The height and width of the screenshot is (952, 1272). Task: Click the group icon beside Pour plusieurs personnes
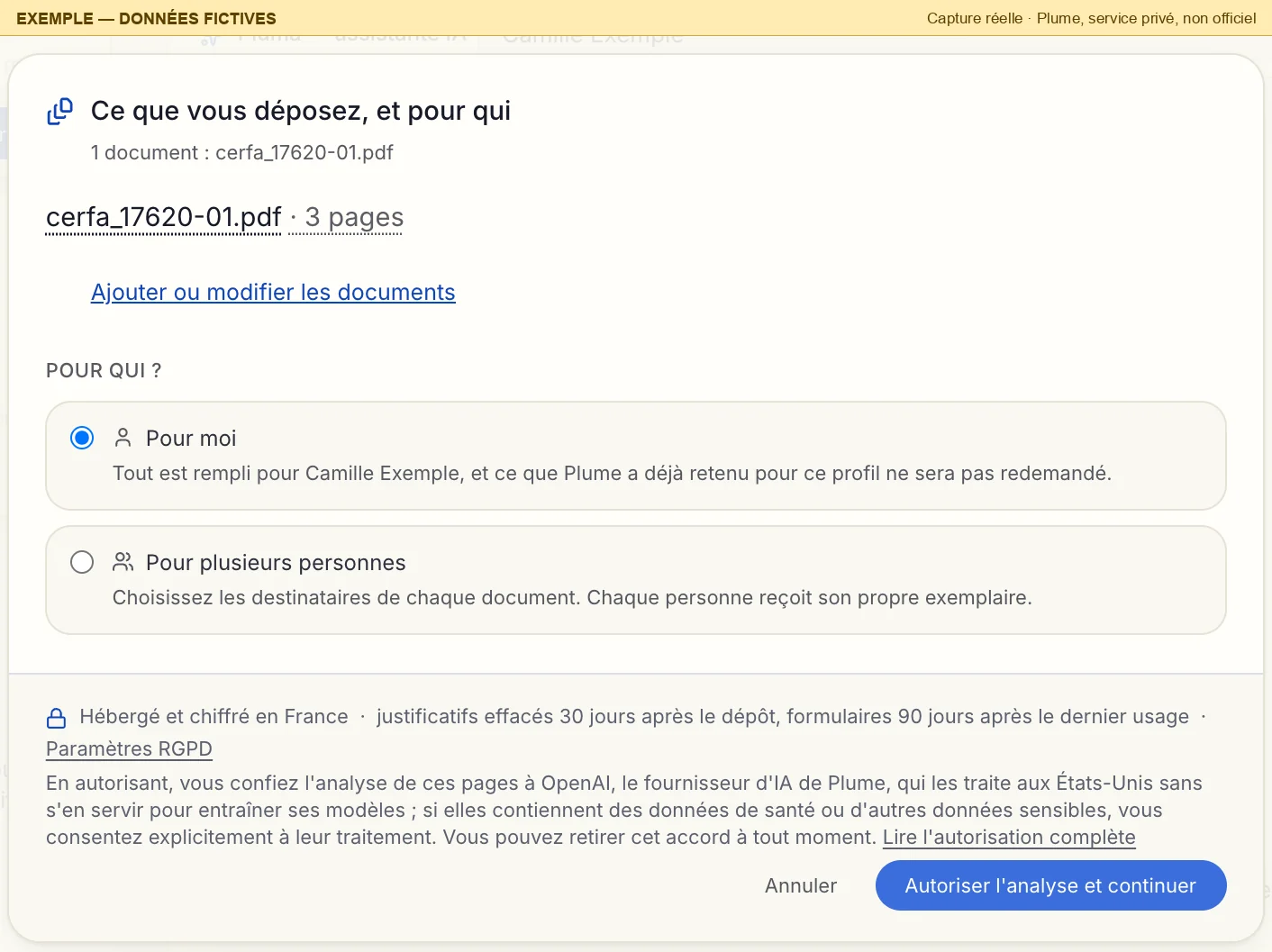123,562
